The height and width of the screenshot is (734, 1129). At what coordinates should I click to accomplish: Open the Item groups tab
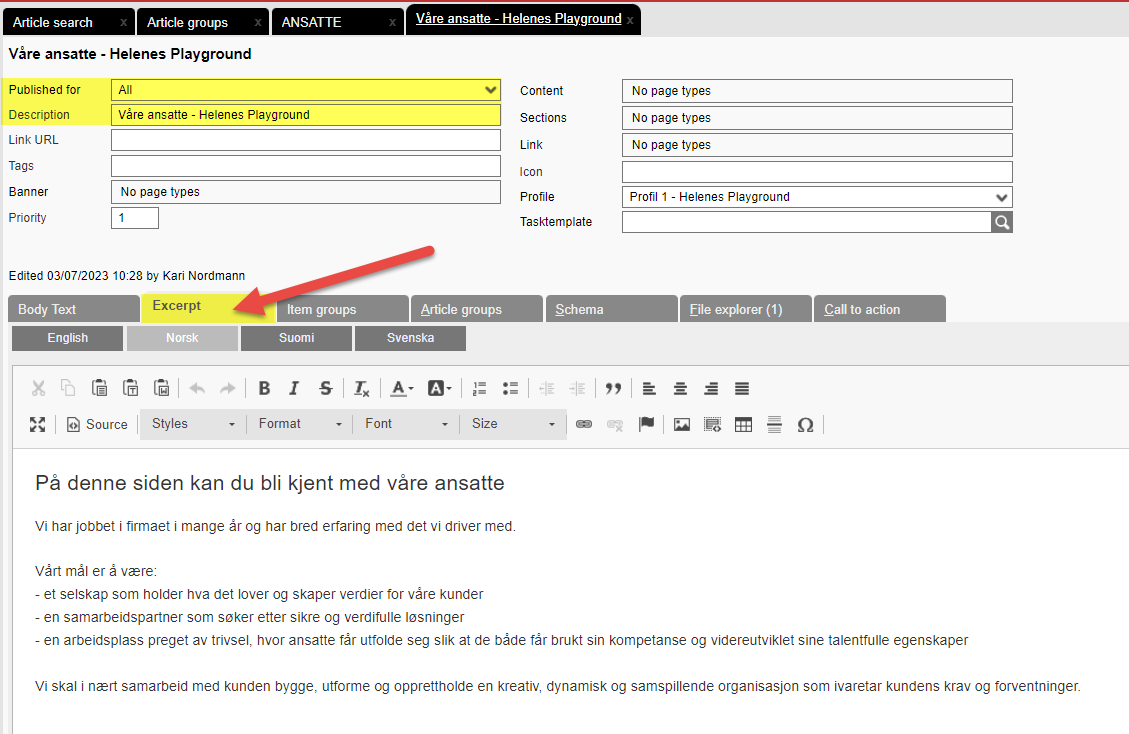[343, 309]
